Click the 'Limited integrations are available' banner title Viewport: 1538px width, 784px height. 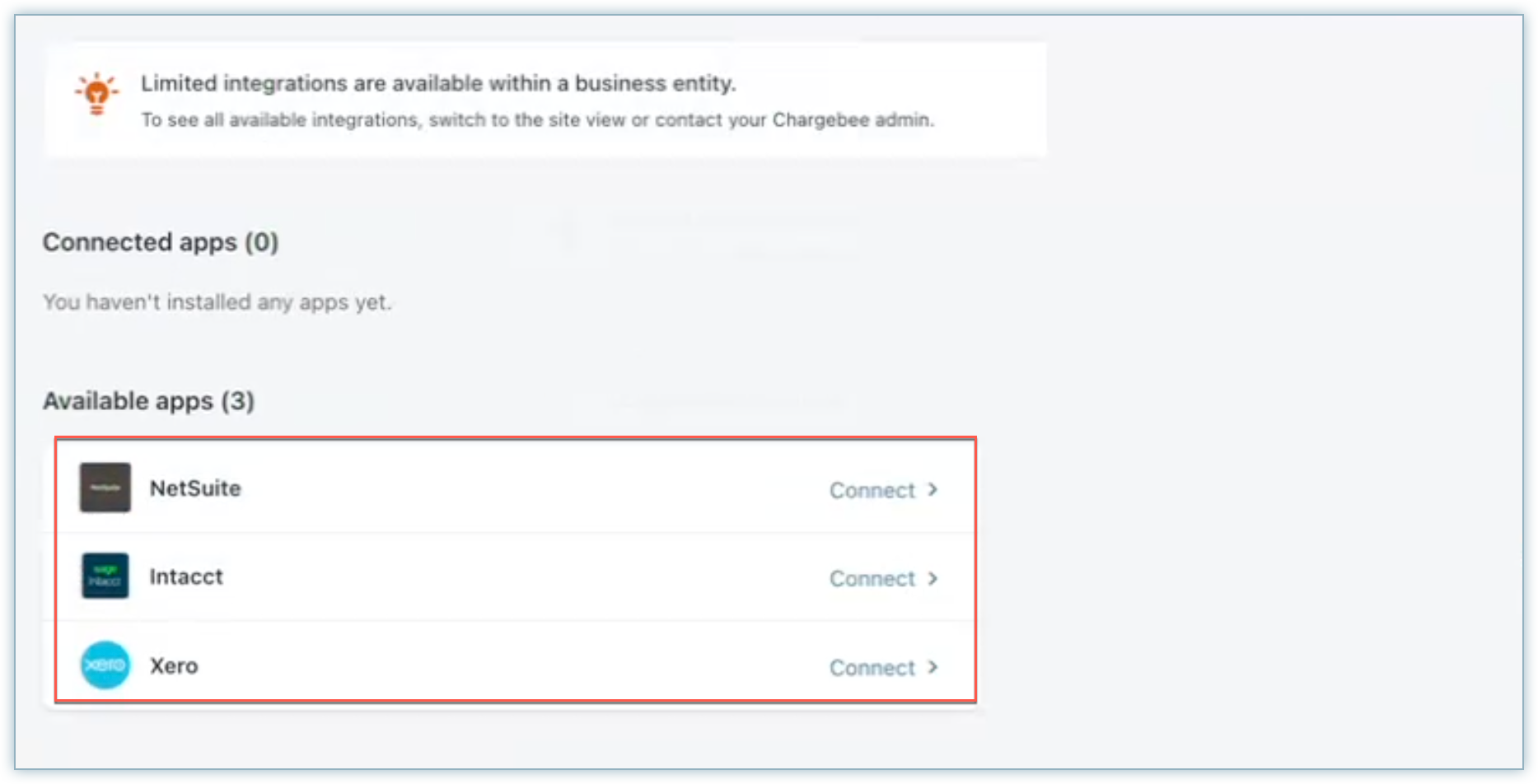pos(438,83)
